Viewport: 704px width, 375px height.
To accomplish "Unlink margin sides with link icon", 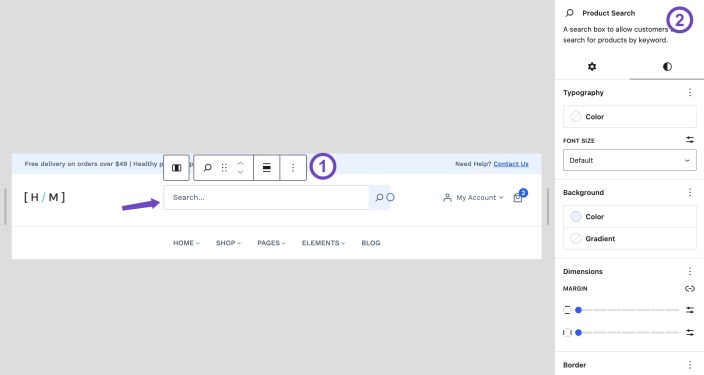I will (x=690, y=289).
